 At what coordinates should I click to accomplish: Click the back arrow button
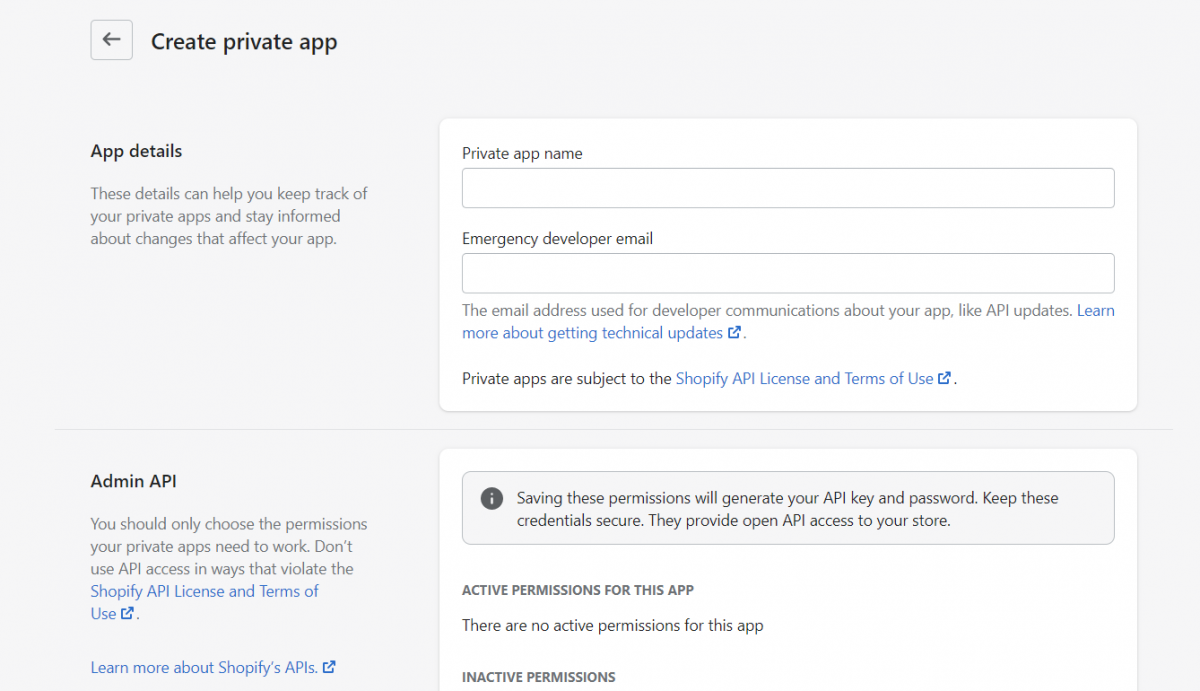[x=111, y=40]
